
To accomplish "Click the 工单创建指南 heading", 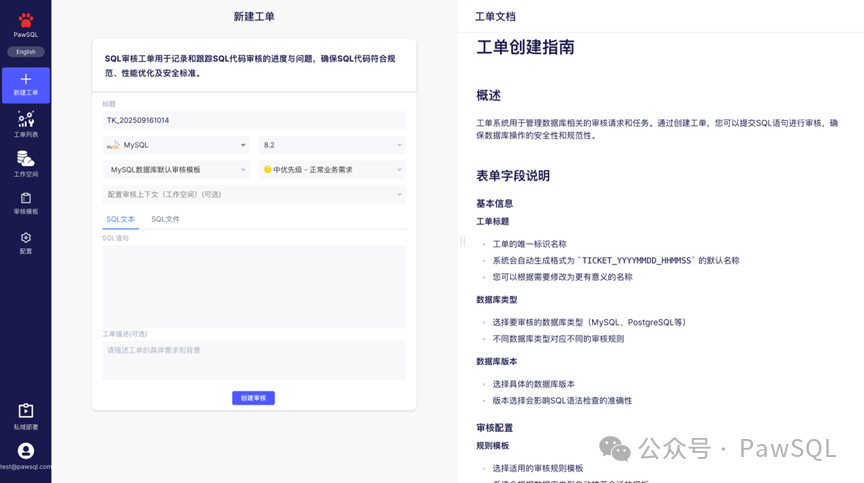I will click(x=525, y=47).
